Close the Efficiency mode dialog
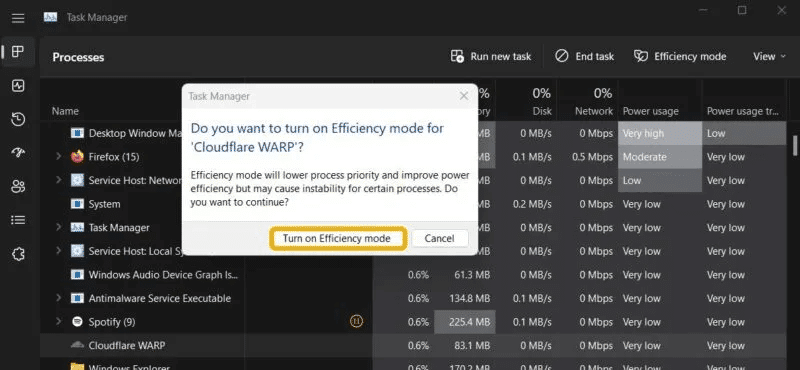Screen dimensions: 800x370 point(464,96)
